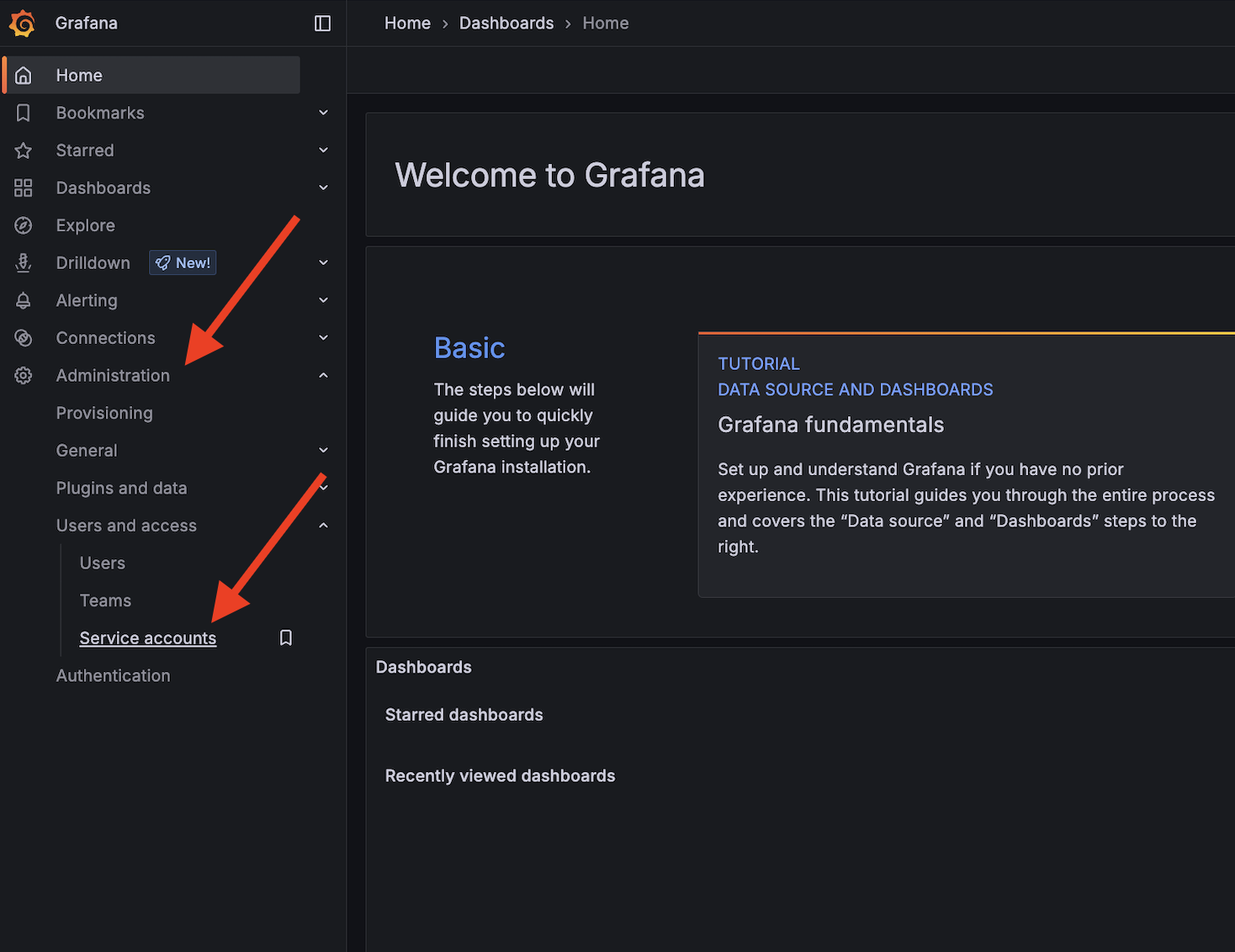Open Explore from the sidebar

point(85,225)
